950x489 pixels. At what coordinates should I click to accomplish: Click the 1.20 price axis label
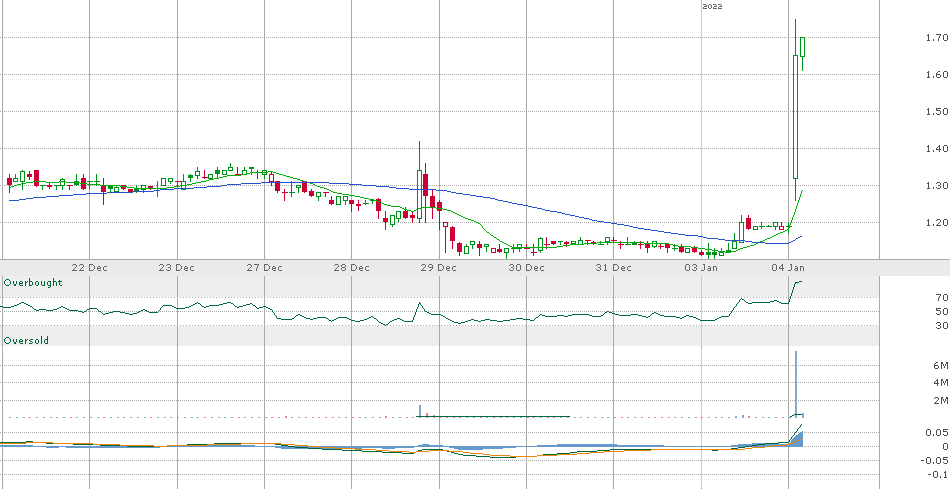tap(937, 222)
